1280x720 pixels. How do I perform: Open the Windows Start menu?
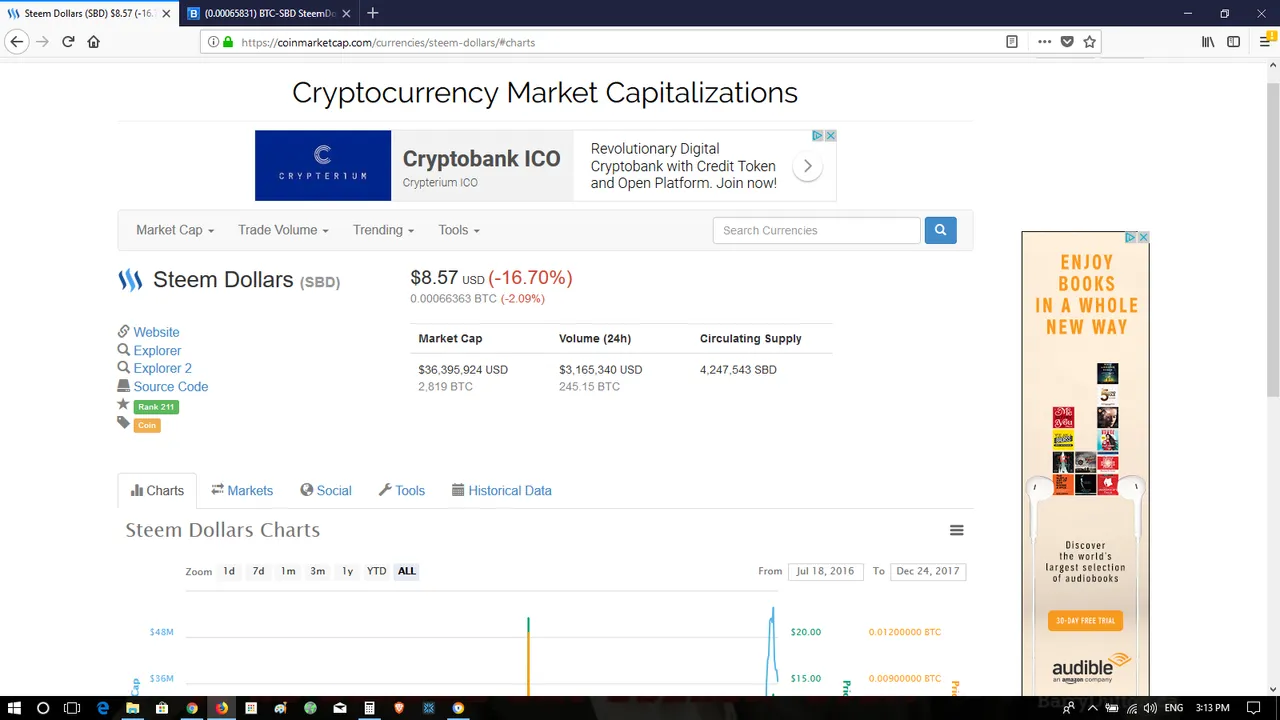tap(14, 708)
